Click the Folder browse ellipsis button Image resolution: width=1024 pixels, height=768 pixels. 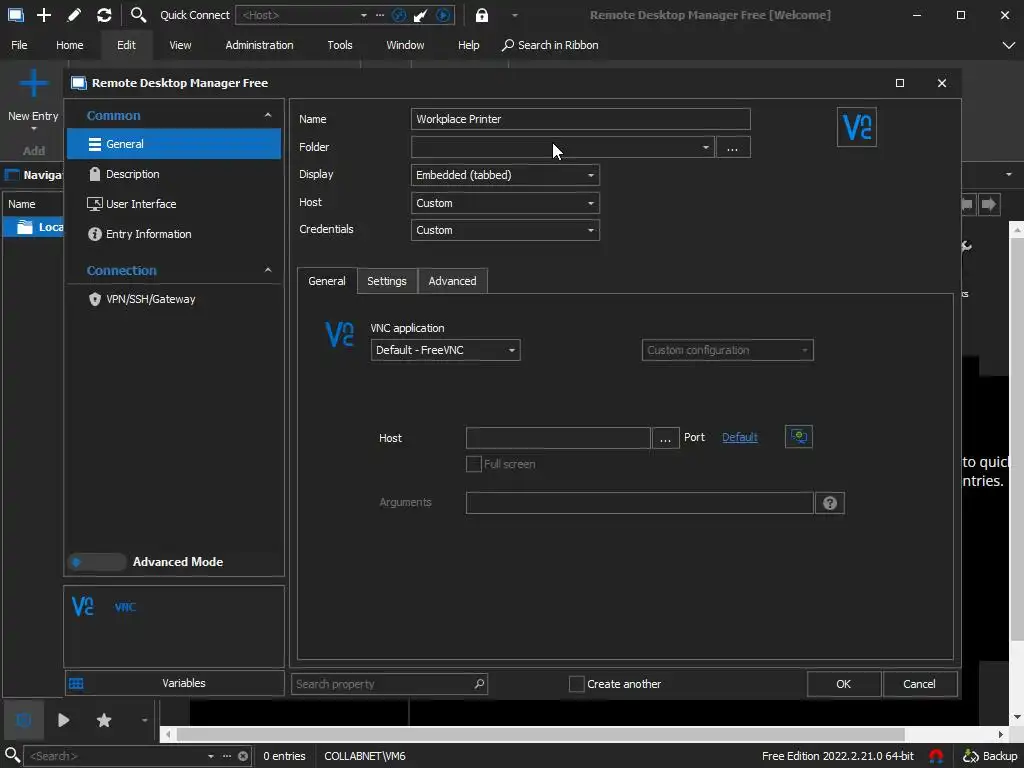click(x=733, y=148)
